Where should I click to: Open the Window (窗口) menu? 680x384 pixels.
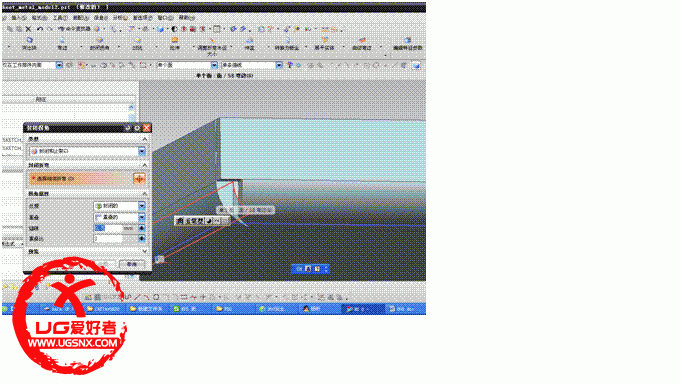click(165, 18)
